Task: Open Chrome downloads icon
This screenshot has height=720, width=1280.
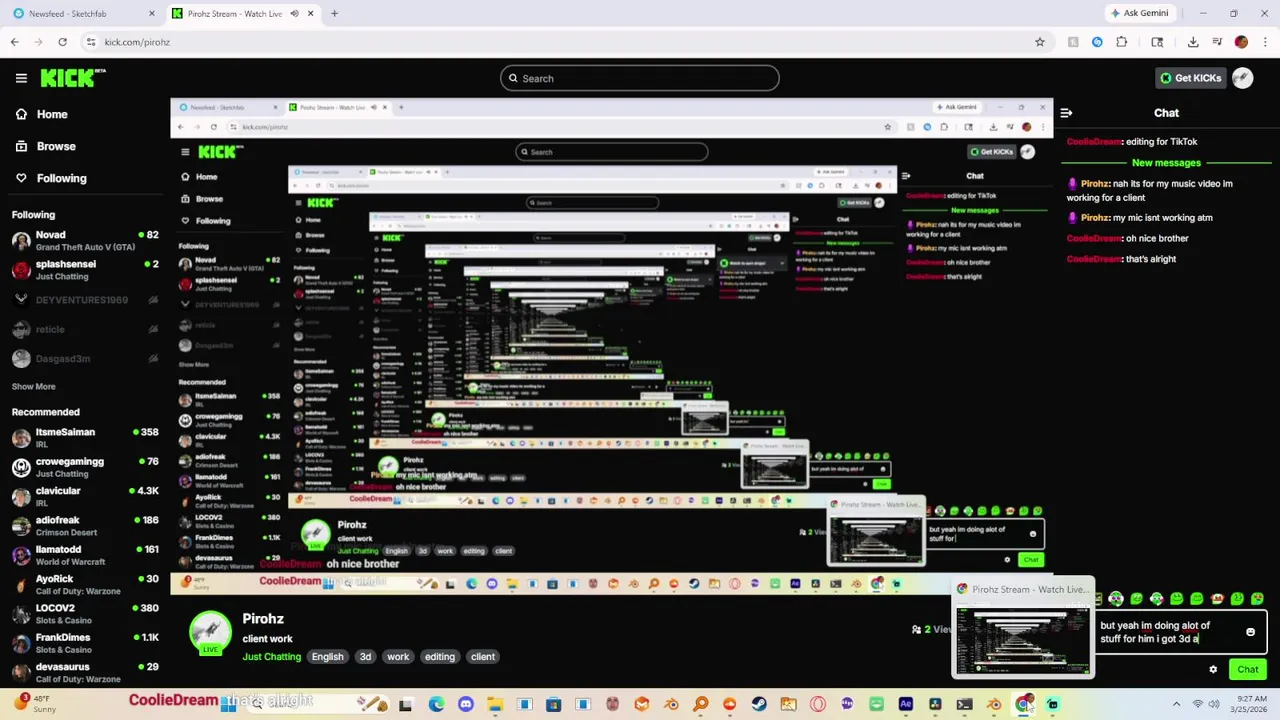Action: tap(1193, 42)
